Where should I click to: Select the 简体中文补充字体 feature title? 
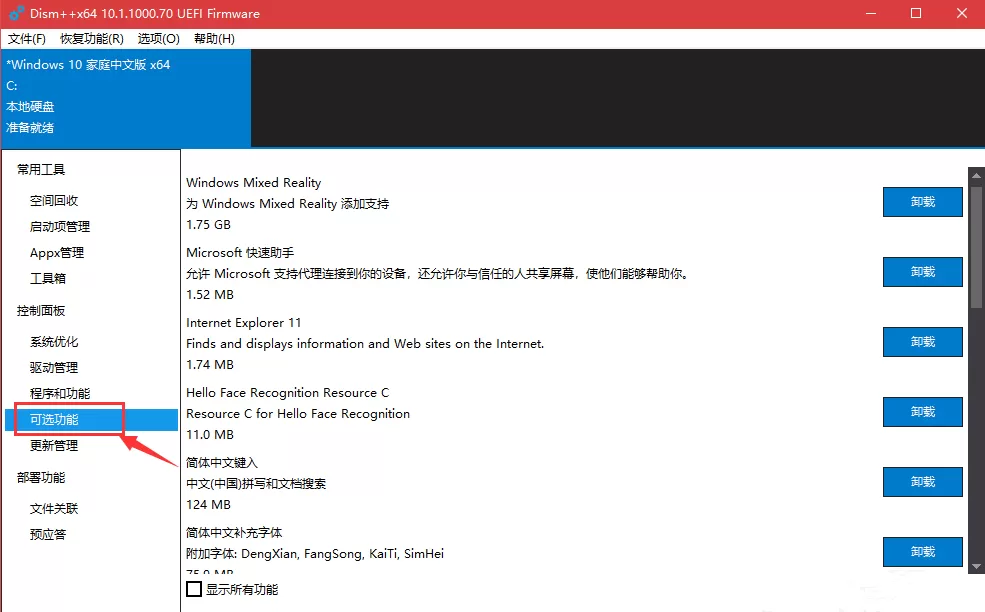coord(234,533)
